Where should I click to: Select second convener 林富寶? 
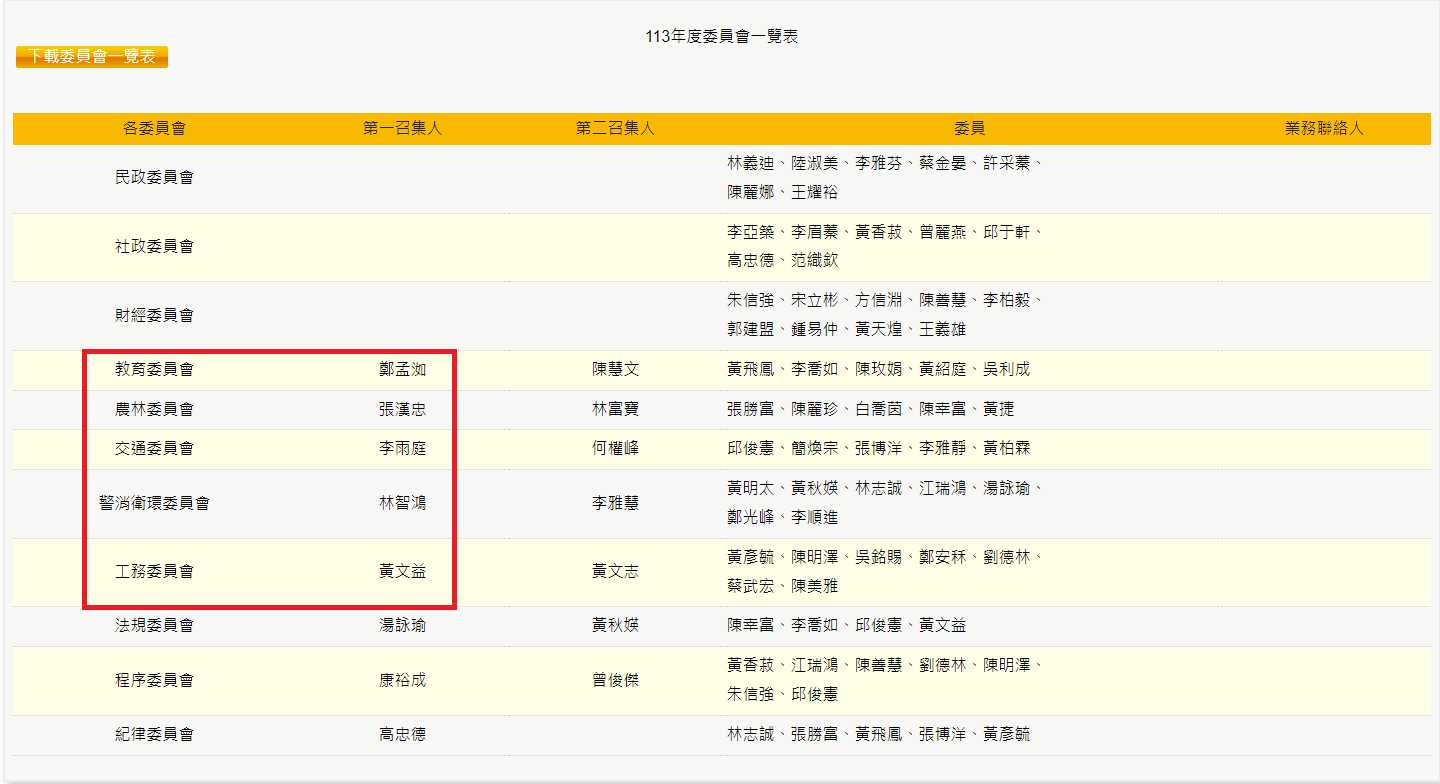point(615,410)
